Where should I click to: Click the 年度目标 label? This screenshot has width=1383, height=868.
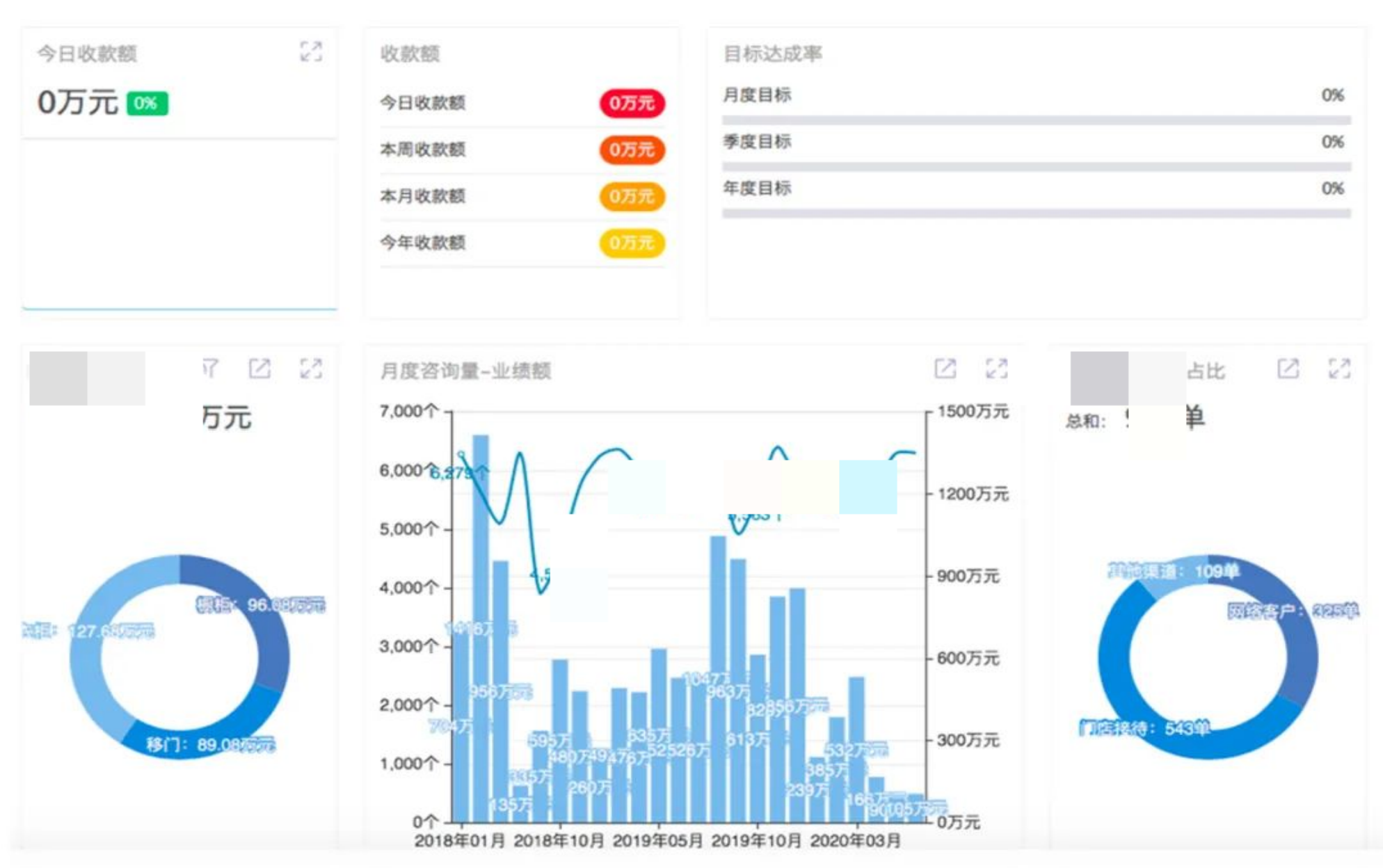coord(757,188)
